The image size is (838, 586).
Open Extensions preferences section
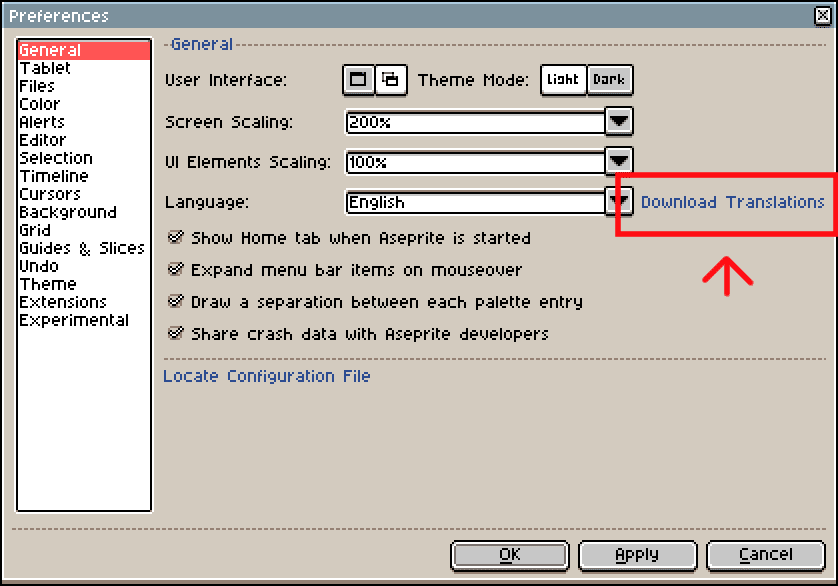[84, 303]
